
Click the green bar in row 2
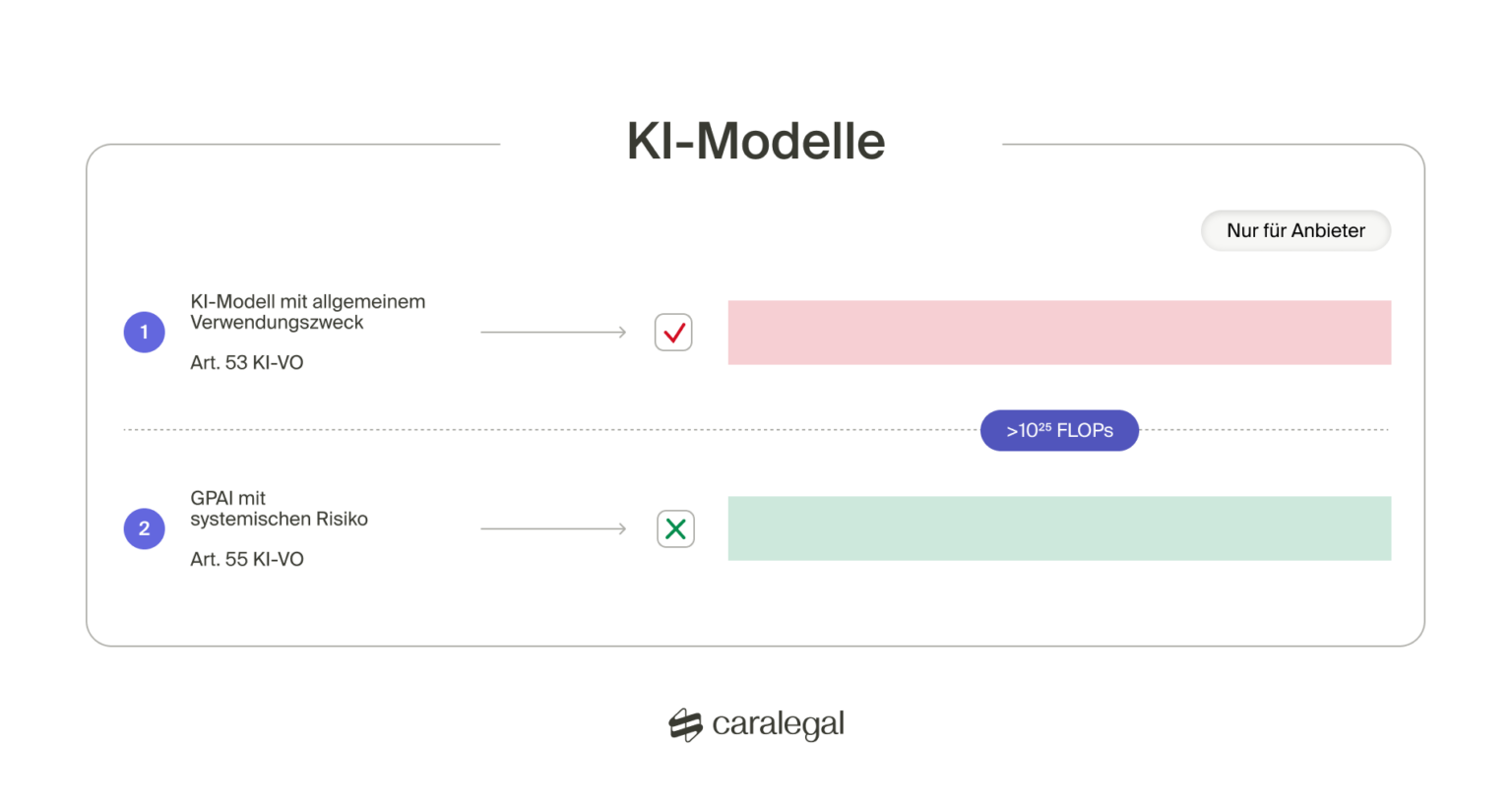1059,528
